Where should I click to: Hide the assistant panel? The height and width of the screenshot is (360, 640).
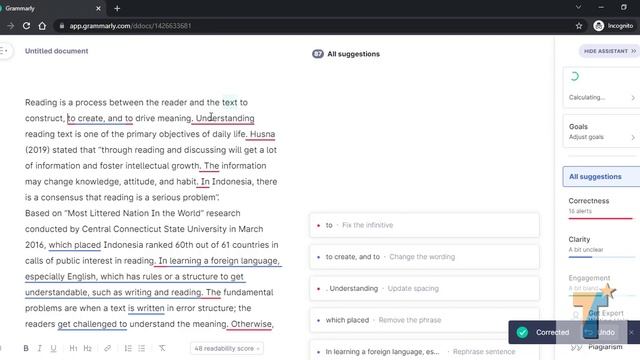[609, 51]
